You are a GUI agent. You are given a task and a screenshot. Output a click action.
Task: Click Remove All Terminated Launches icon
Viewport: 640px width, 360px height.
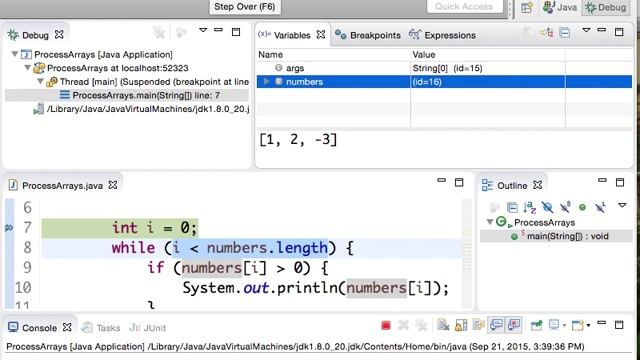(x=421, y=325)
